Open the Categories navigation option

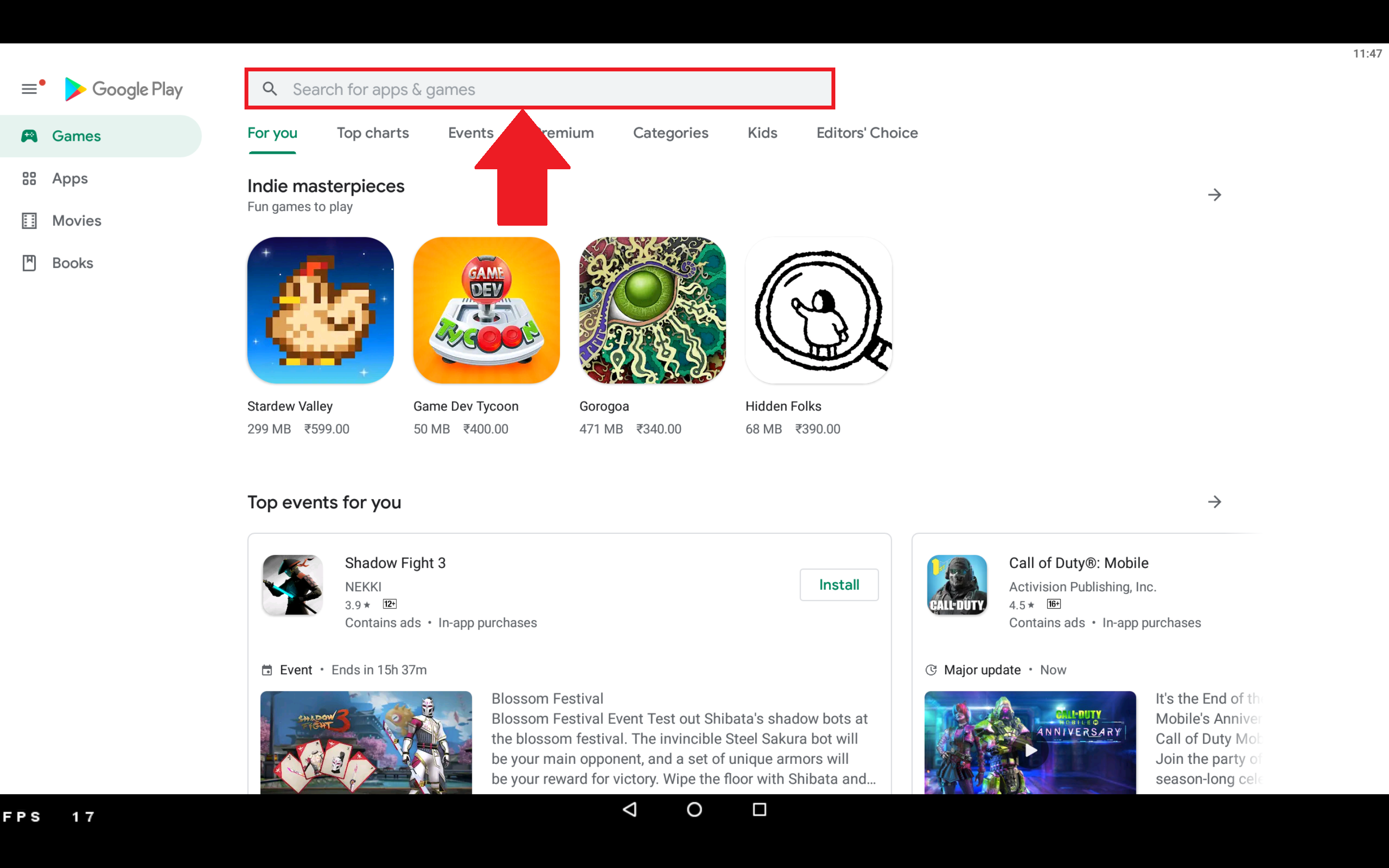[x=670, y=133]
